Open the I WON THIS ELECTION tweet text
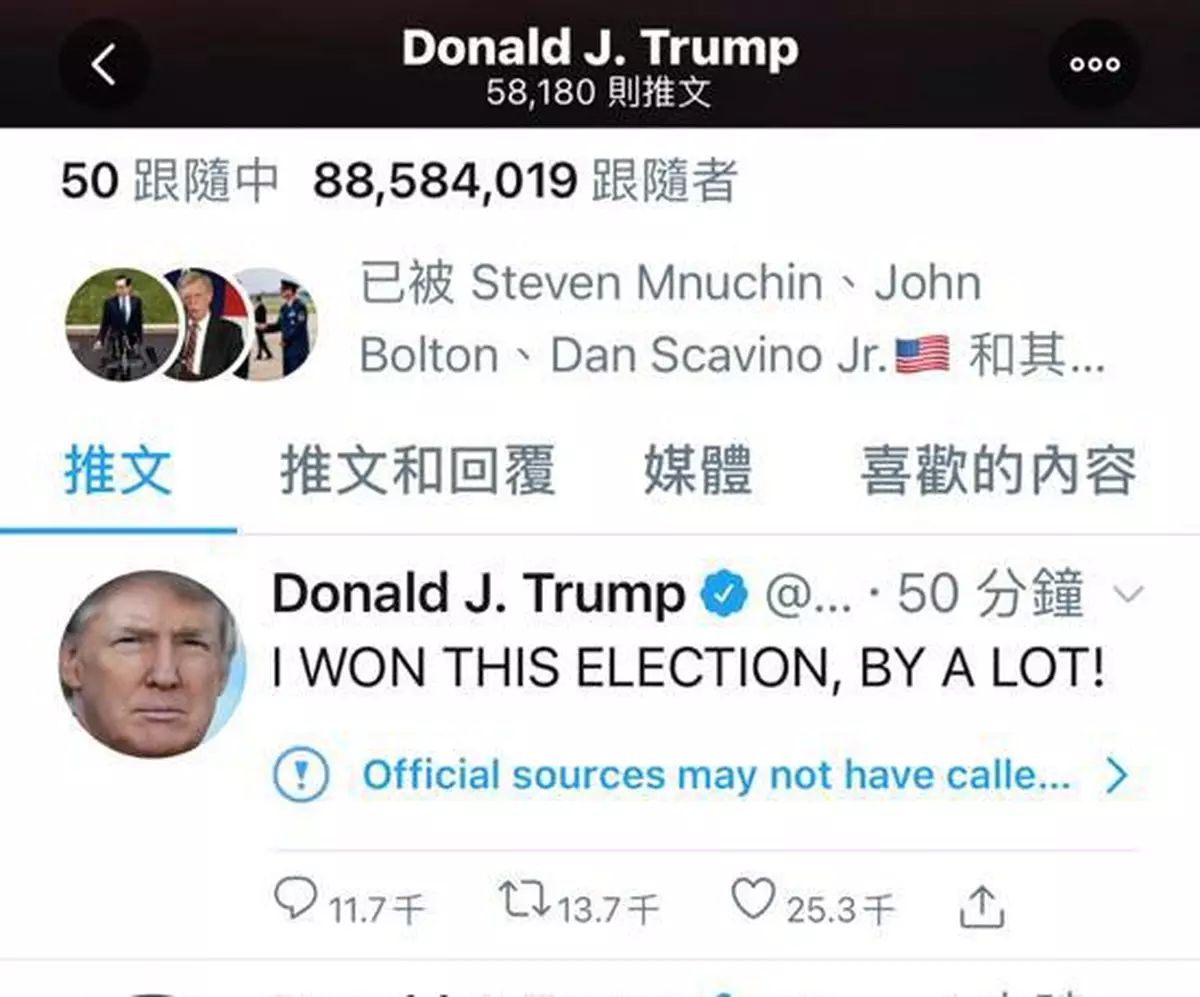 [689, 668]
